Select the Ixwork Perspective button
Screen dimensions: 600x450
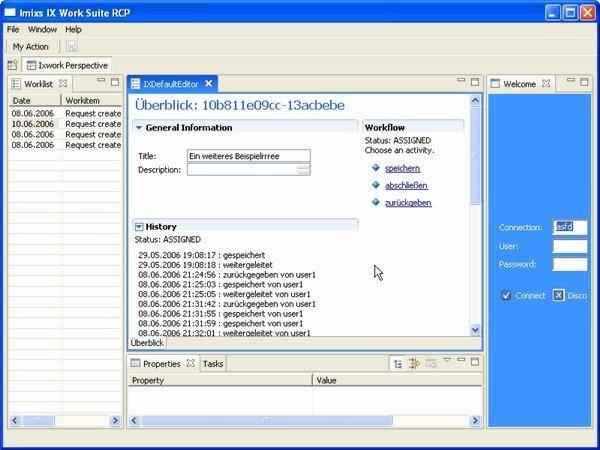click(x=67, y=65)
